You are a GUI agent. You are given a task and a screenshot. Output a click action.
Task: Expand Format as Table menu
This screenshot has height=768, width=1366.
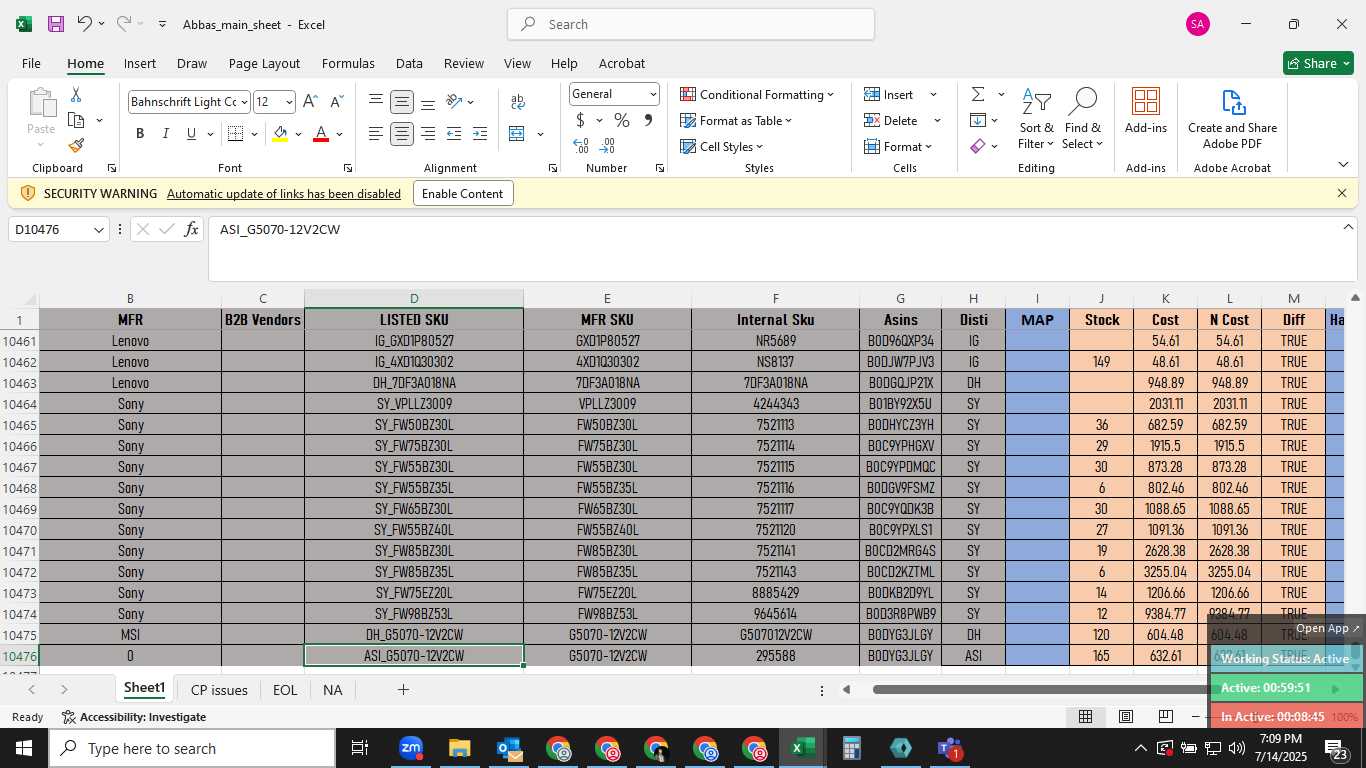click(736, 120)
